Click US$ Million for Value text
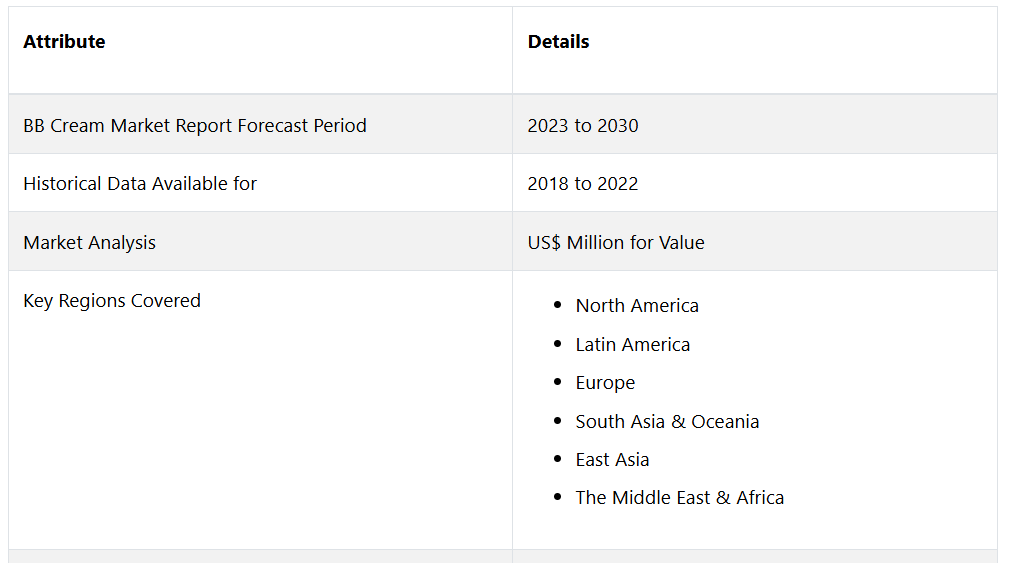 point(616,243)
